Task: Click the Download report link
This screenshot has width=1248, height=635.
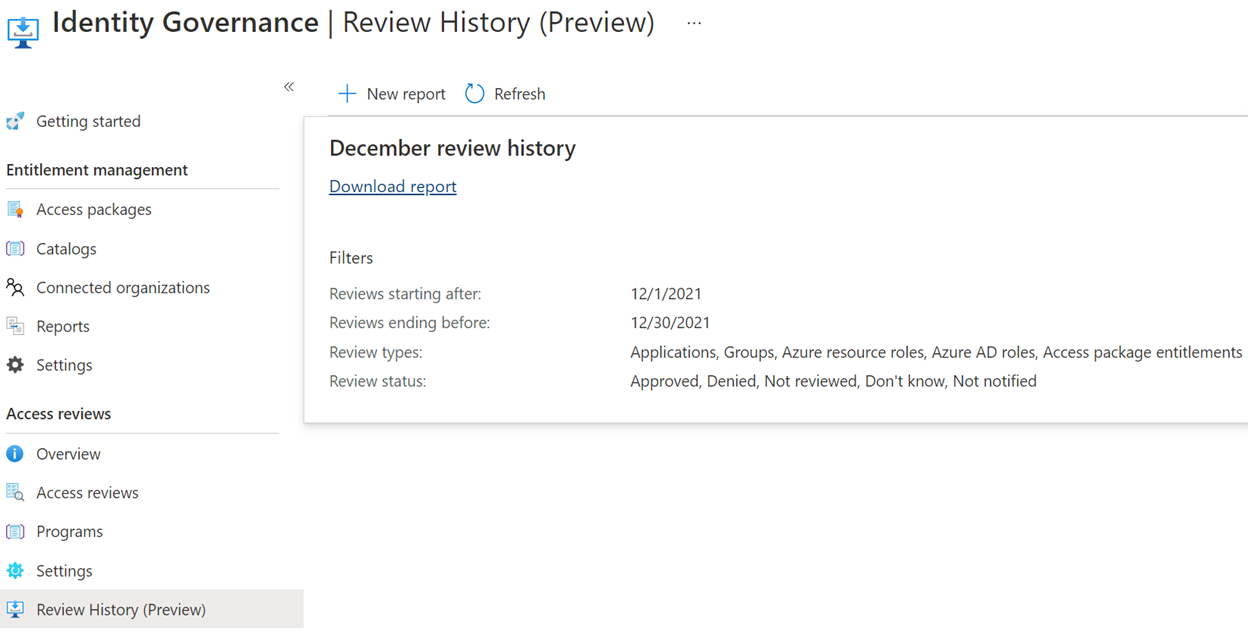Action: pyautogui.click(x=393, y=186)
